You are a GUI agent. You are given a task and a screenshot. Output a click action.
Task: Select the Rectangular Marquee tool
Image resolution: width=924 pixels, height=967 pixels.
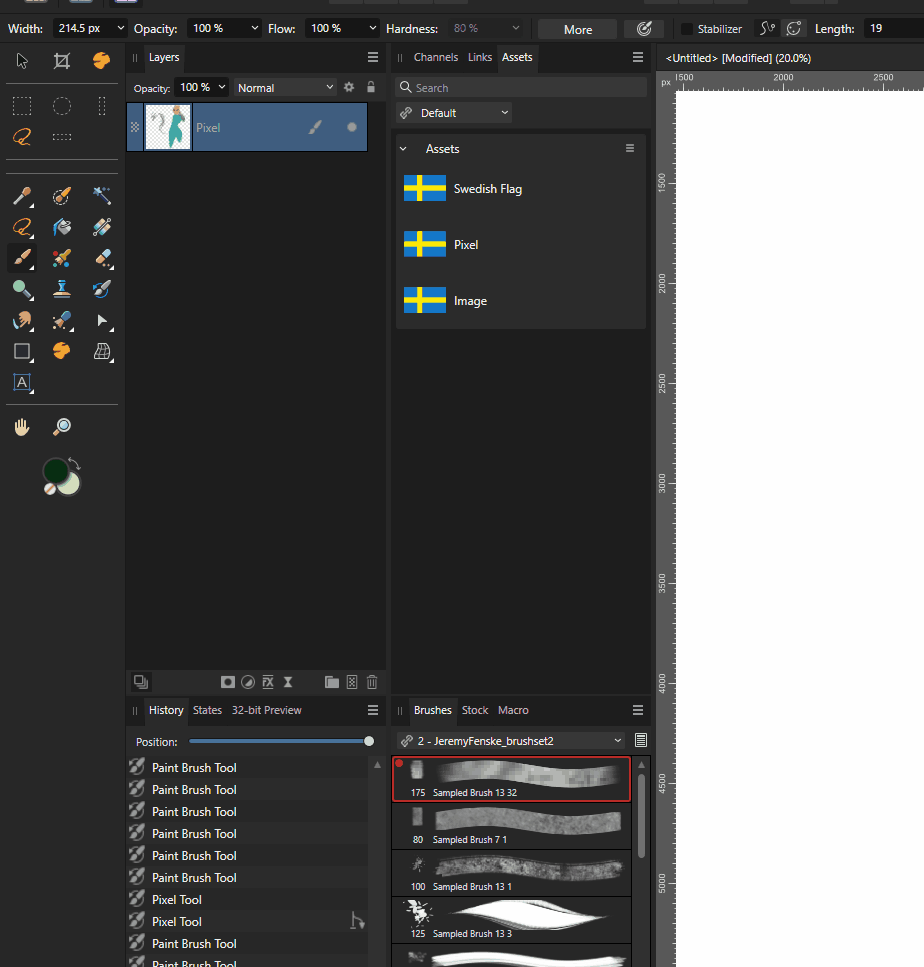21,105
